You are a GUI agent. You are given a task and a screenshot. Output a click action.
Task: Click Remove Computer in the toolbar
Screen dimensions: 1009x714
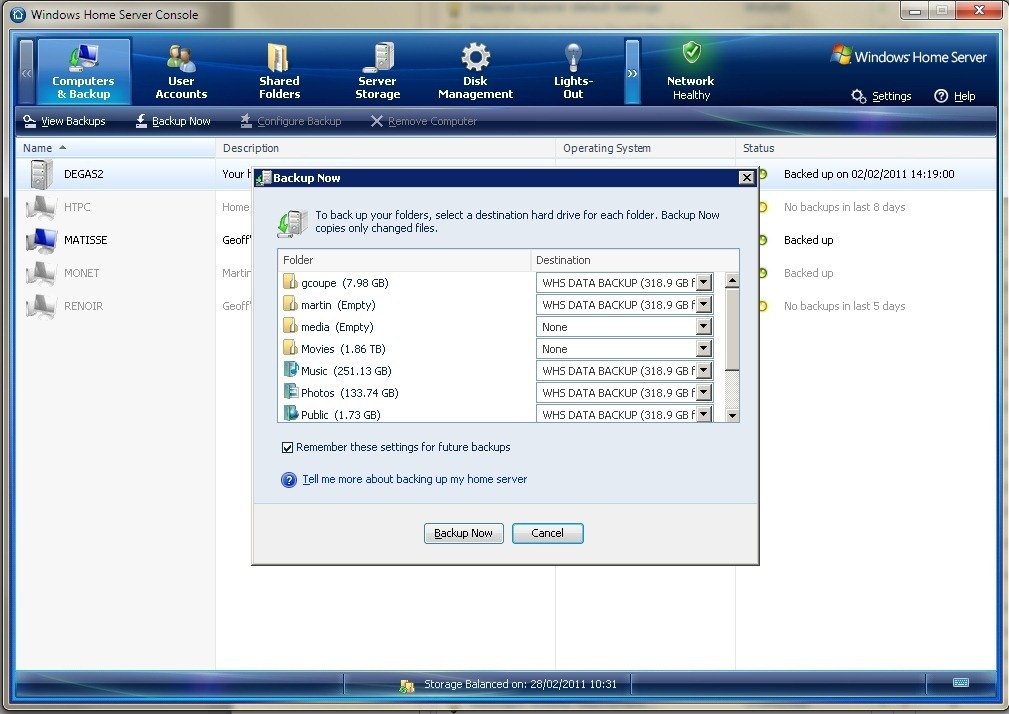[x=423, y=121]
